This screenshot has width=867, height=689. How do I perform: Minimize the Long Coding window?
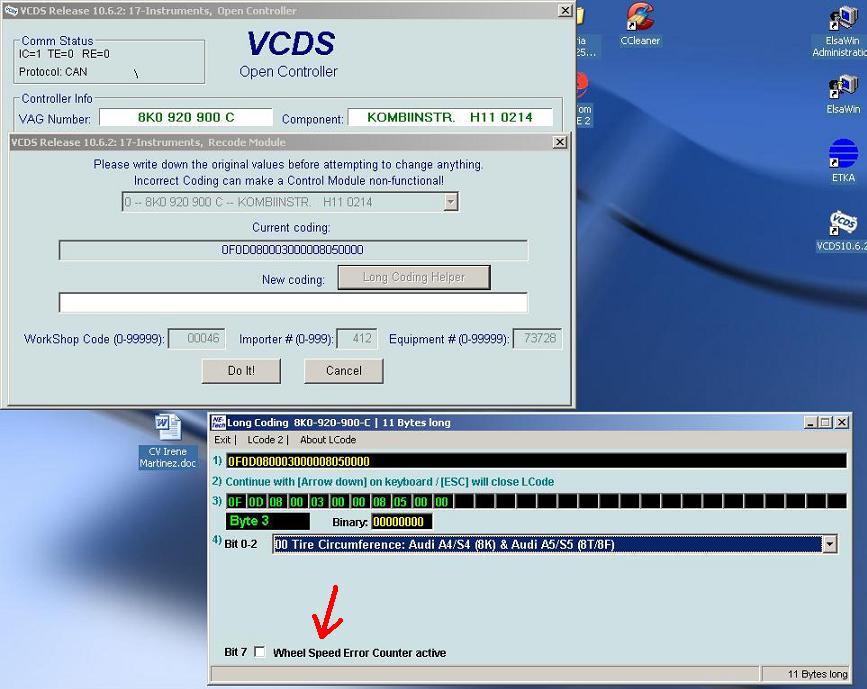pos(810,422)
